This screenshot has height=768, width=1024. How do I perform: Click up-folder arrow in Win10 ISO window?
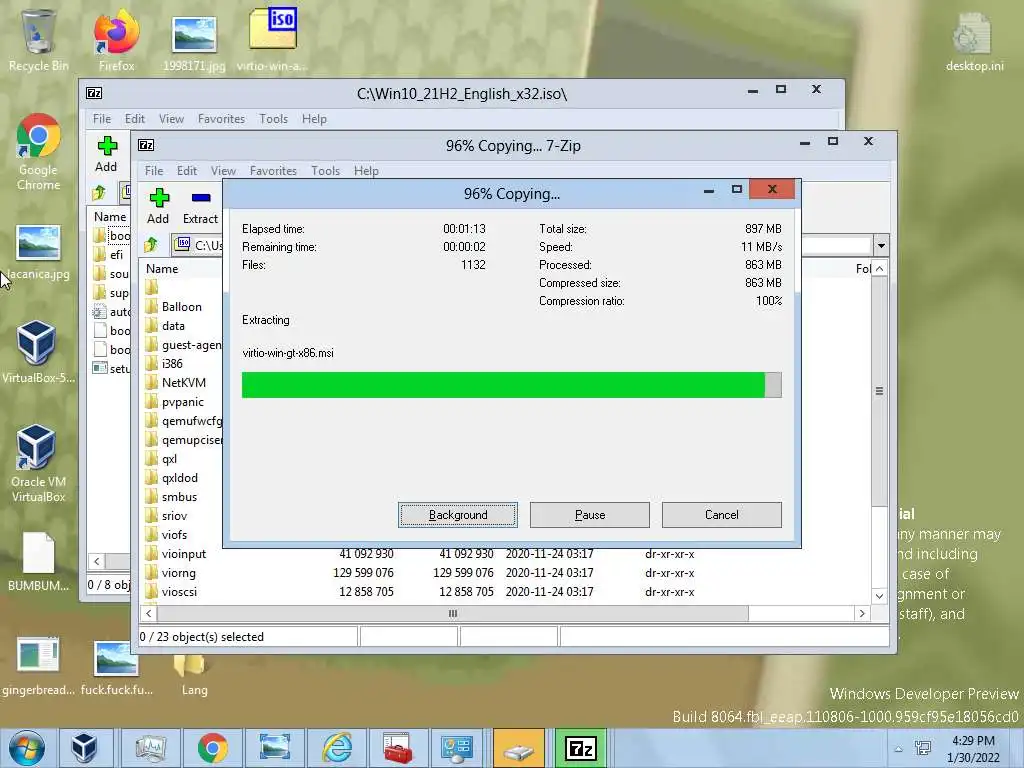(x=99, y=193)
